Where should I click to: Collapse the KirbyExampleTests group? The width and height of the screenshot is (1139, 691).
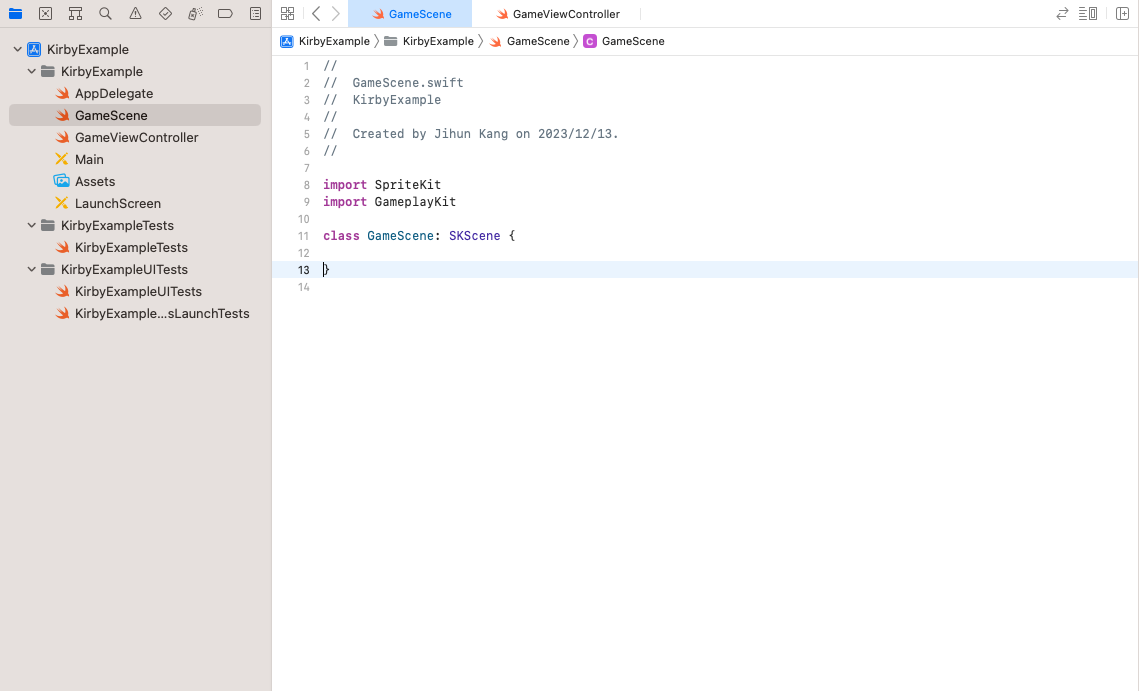[x=32, y=225]
